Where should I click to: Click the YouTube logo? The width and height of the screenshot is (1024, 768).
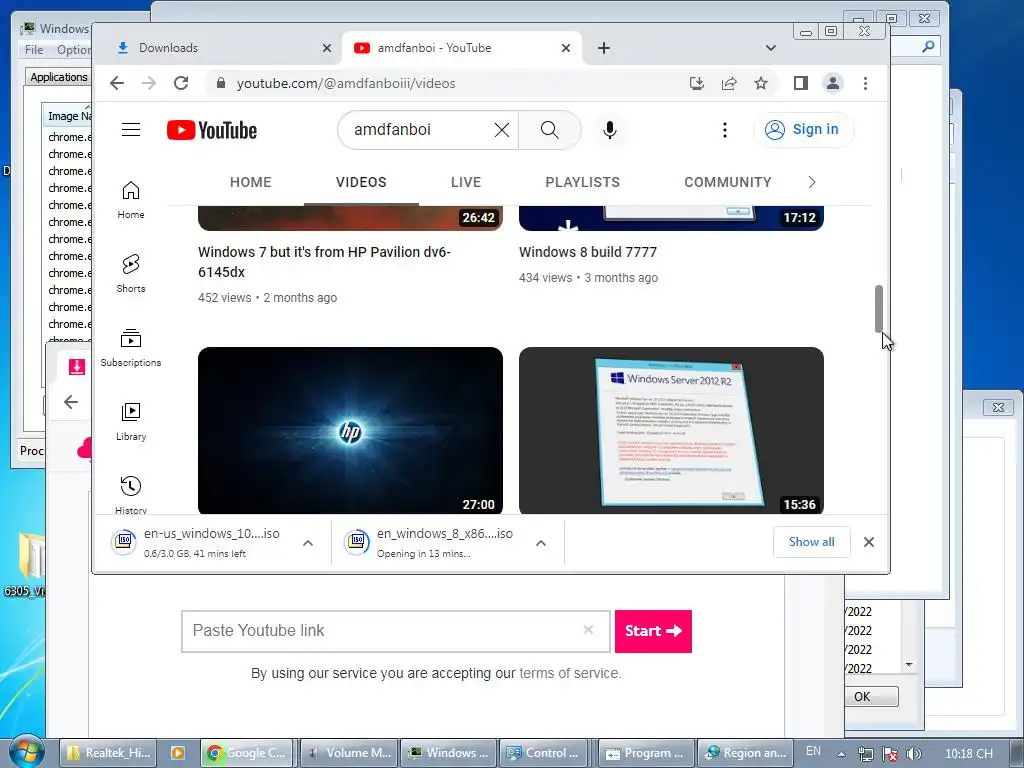pyautogui.click(x=212, y=130)
